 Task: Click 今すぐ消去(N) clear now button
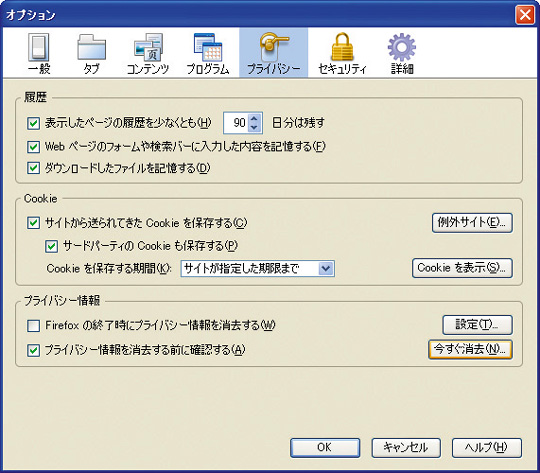point(470,349)
